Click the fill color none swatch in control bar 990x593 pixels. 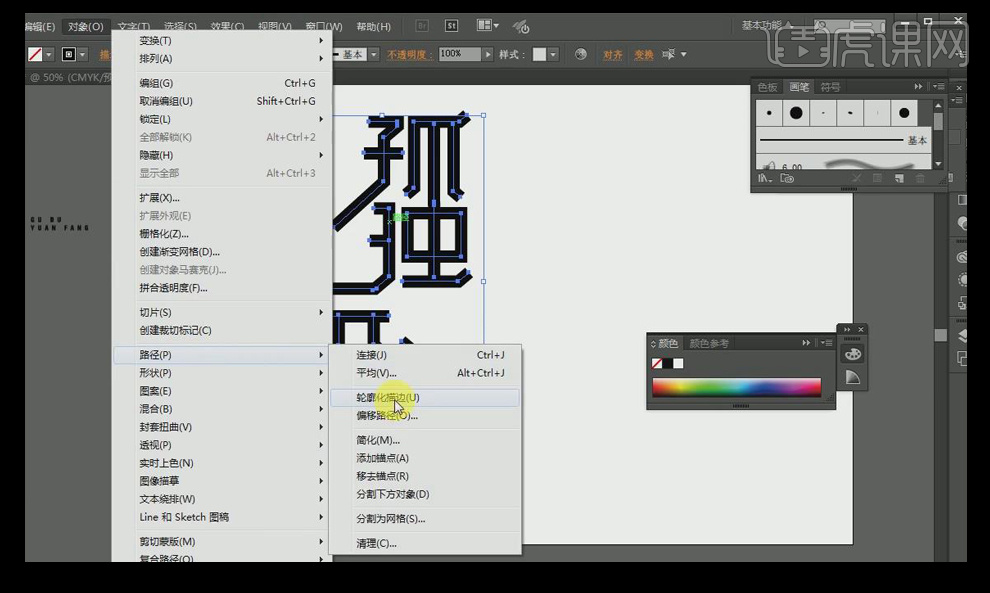click(35, 54)
